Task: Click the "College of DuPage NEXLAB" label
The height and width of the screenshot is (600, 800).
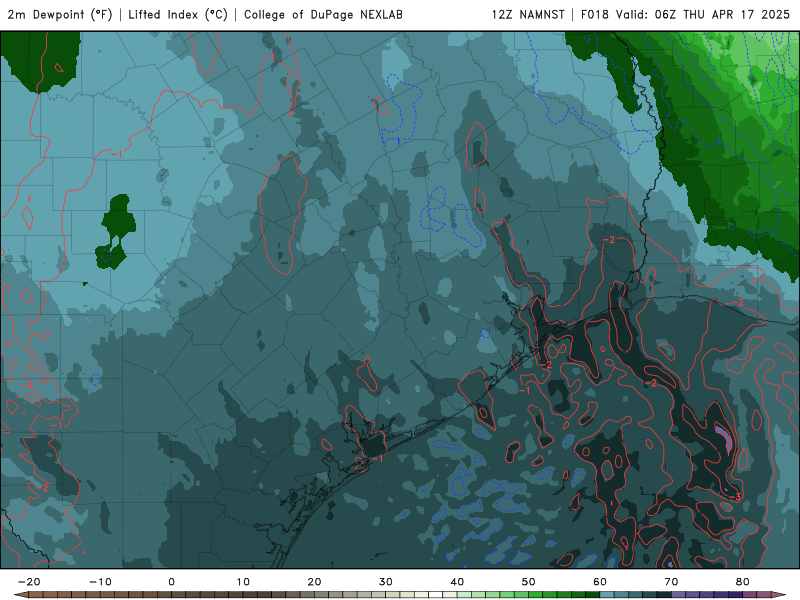Action: [x=323, y=15]
